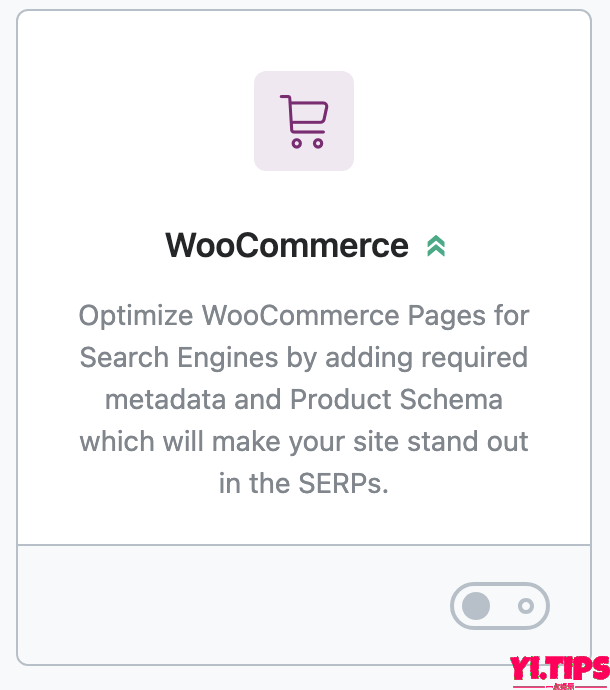Click the "which will make" description text
This screenshot has height=690, width=610.
[x=176, y=441]
